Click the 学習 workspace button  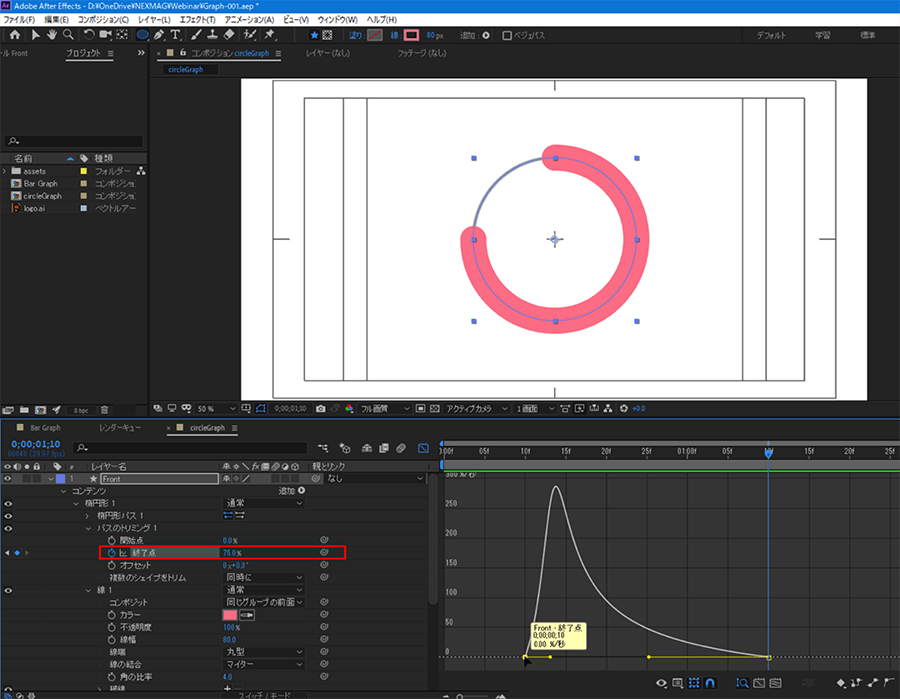[822, 36]
